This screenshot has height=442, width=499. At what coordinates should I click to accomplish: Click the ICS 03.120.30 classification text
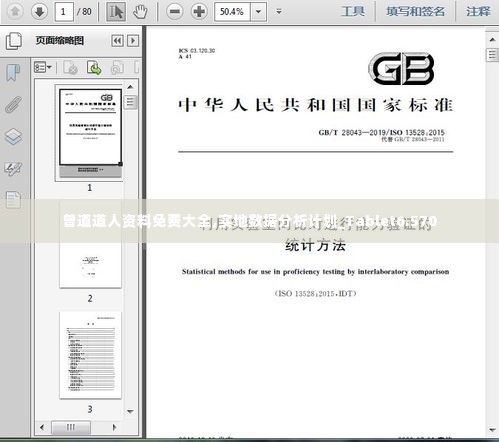[x=197, y=51]
